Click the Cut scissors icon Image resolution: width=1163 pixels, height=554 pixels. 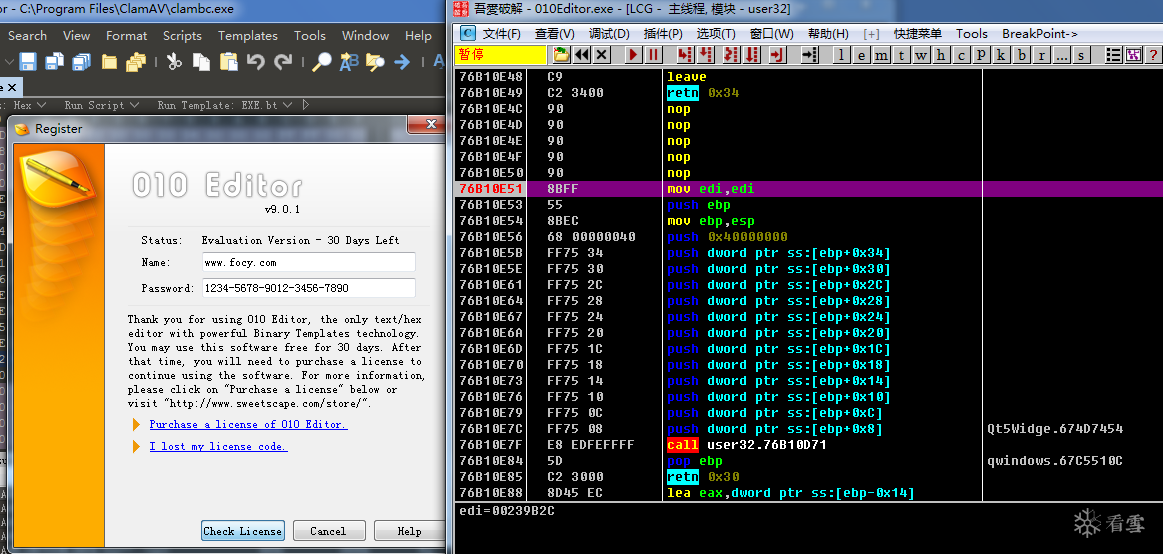click(174, 62)
